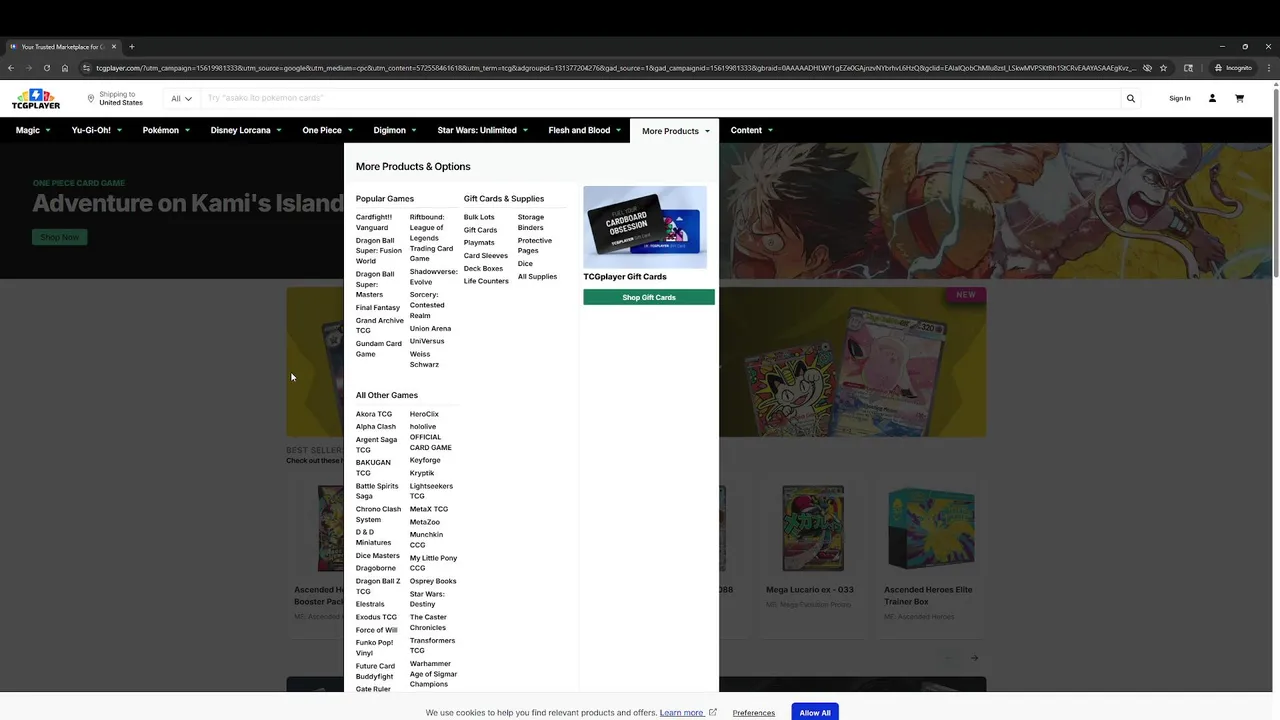Open Life Counters link

click(x=486, y=281)
